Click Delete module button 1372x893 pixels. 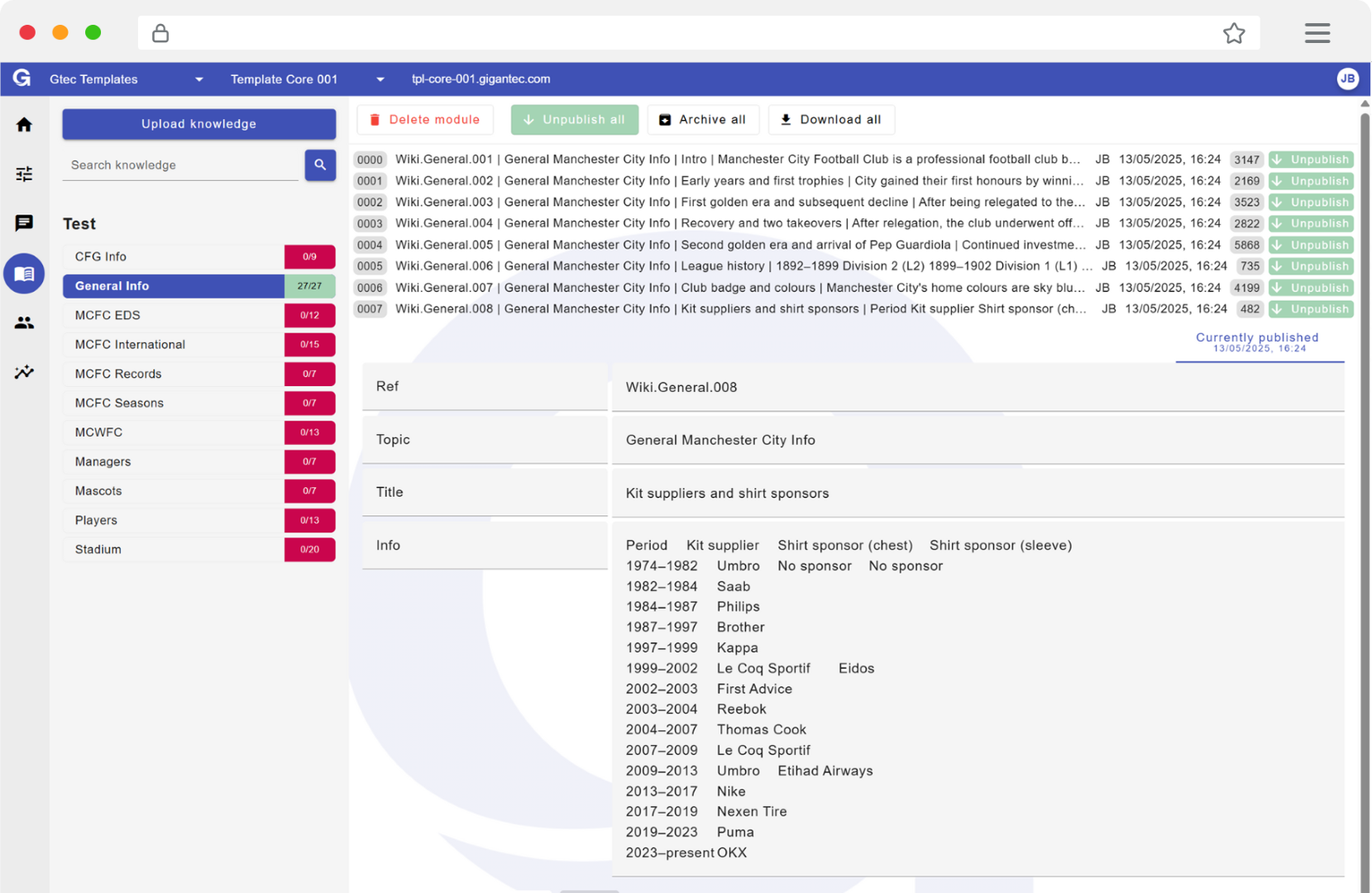coord(425,120)
